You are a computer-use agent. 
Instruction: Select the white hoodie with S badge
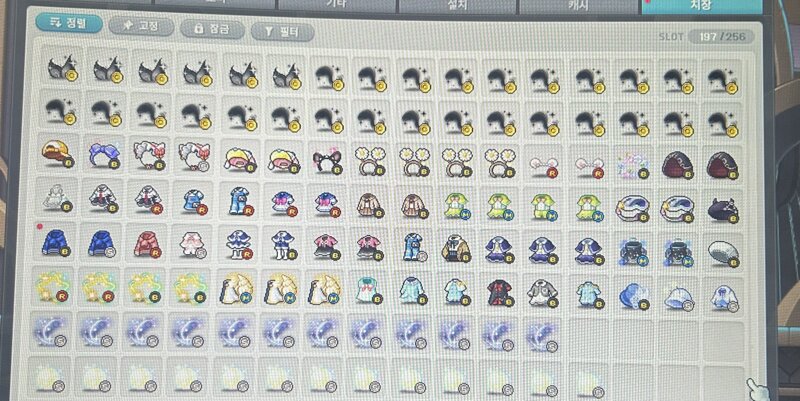pos(723,297)
